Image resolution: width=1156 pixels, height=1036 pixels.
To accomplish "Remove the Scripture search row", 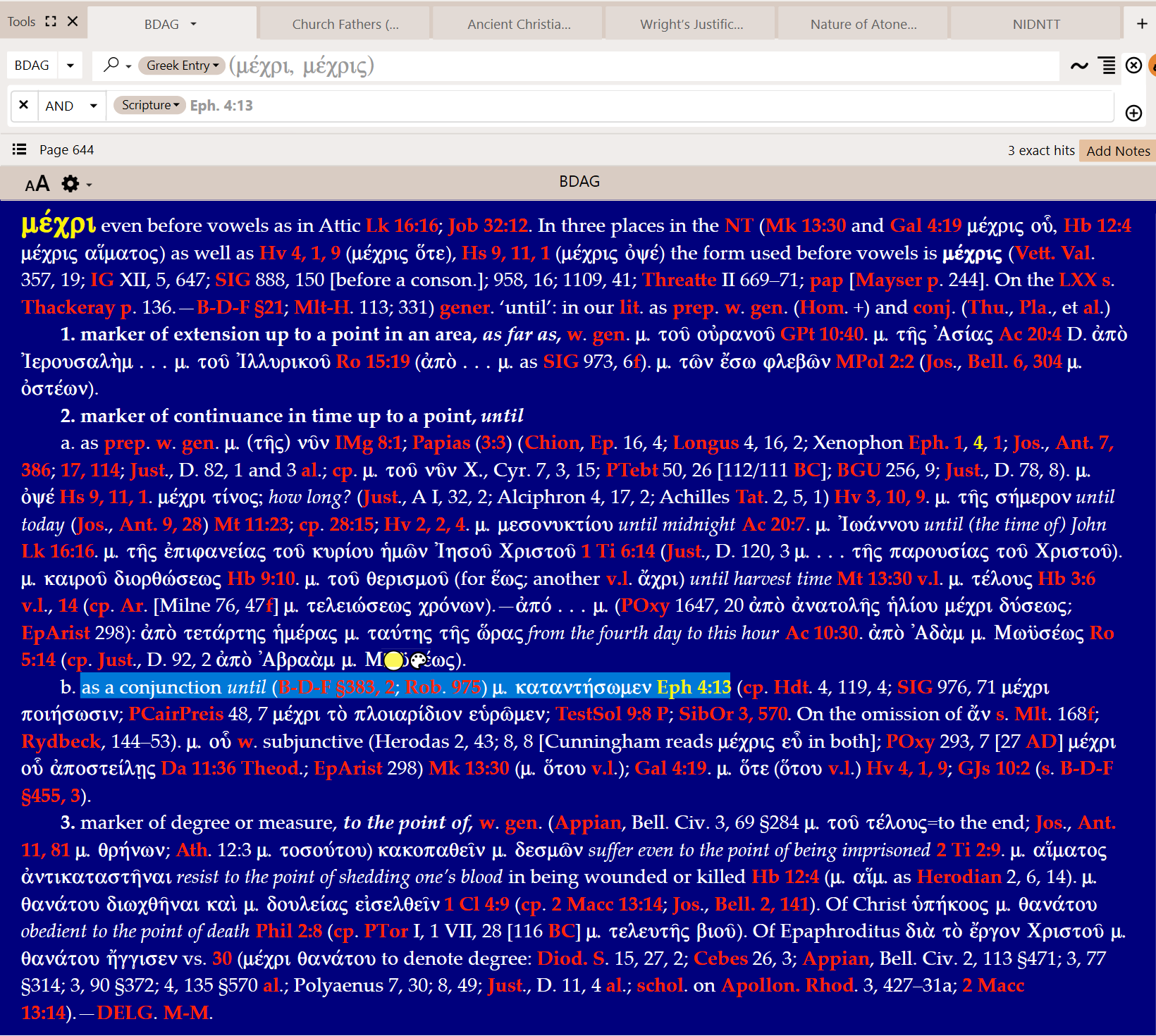I will pos(23,105).
